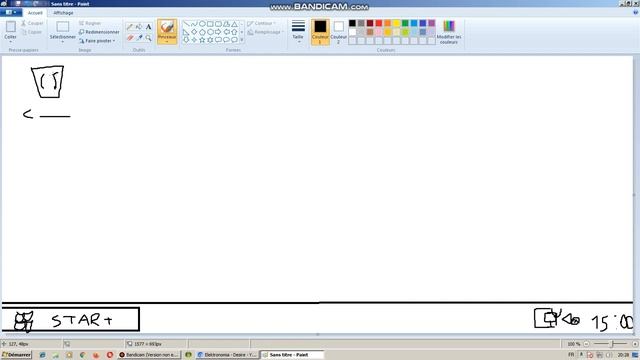Choose the Oval shape
640x360 pixels.
click(x=202, y=24)
